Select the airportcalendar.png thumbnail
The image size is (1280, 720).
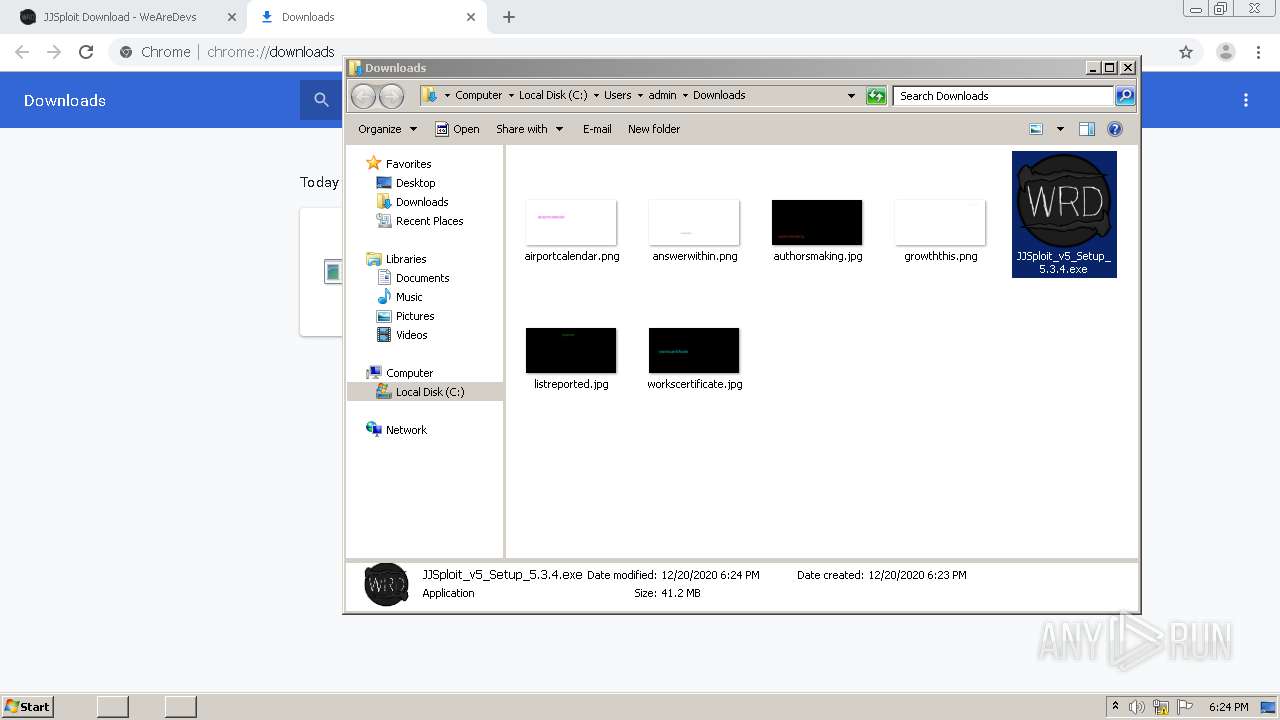[571, 222]
